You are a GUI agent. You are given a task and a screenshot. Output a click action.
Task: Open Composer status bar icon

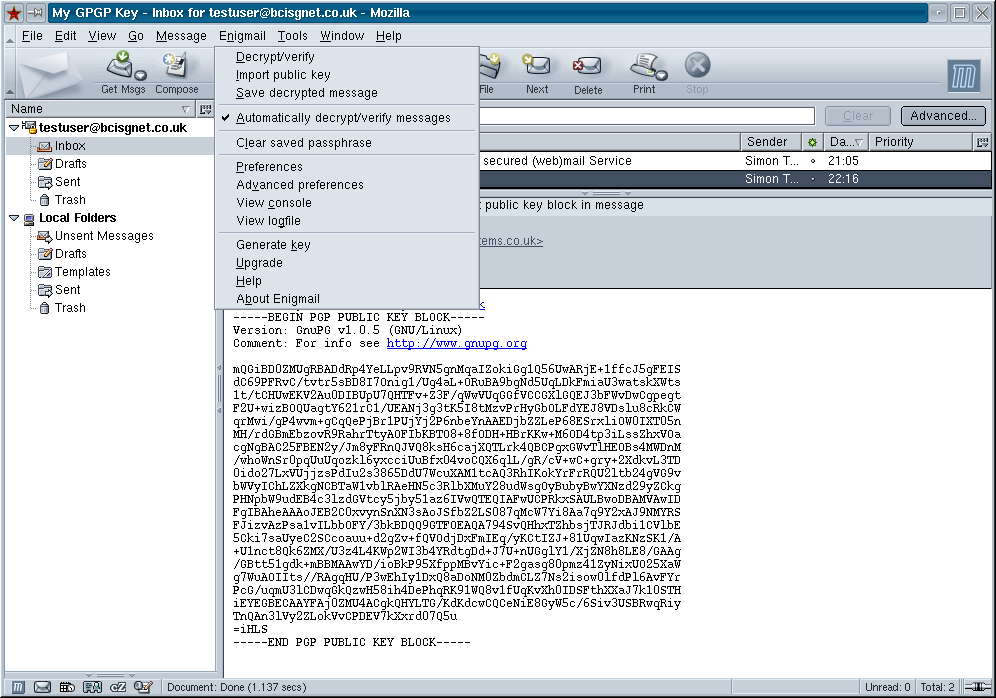coord(143,687)
